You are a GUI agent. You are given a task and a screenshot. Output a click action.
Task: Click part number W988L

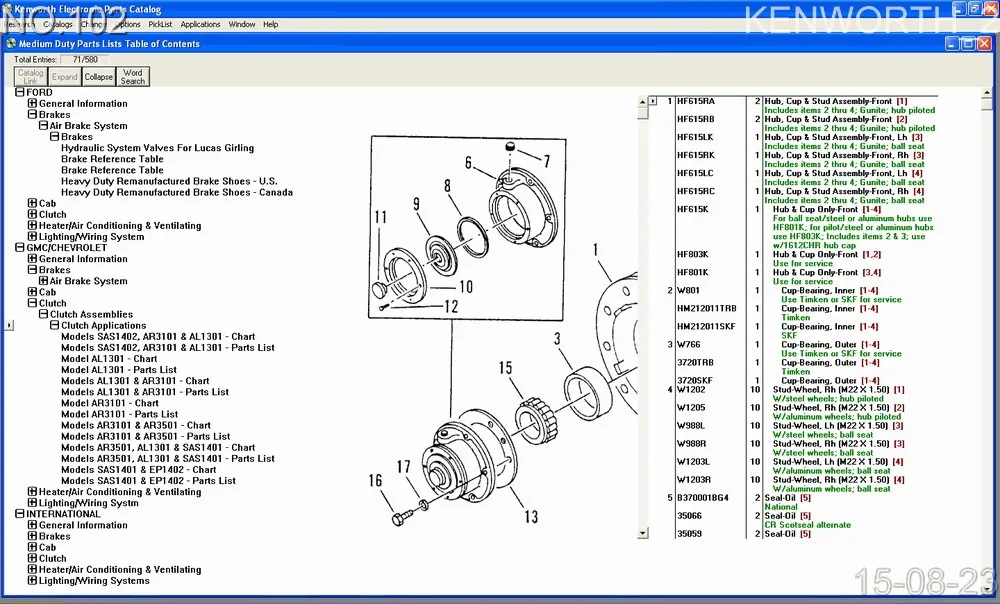point(691,425)
